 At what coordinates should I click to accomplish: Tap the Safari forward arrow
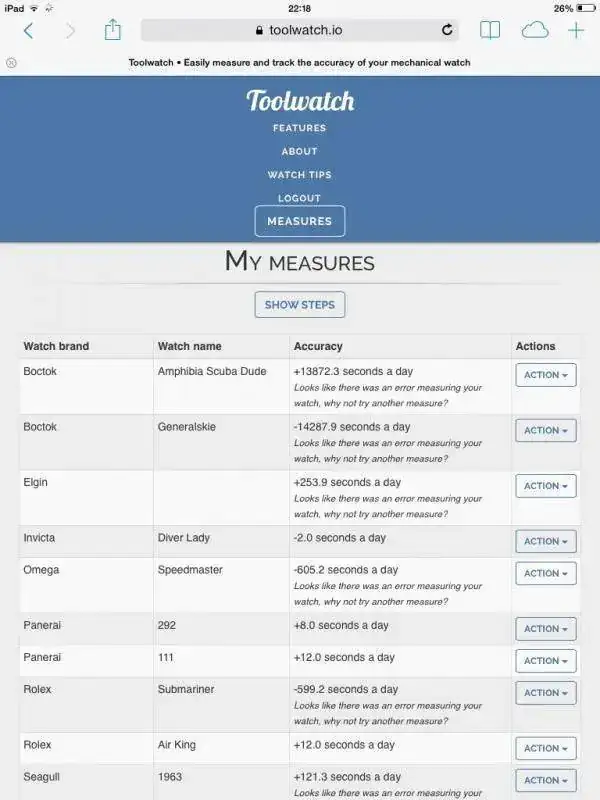tap(71, 31)
